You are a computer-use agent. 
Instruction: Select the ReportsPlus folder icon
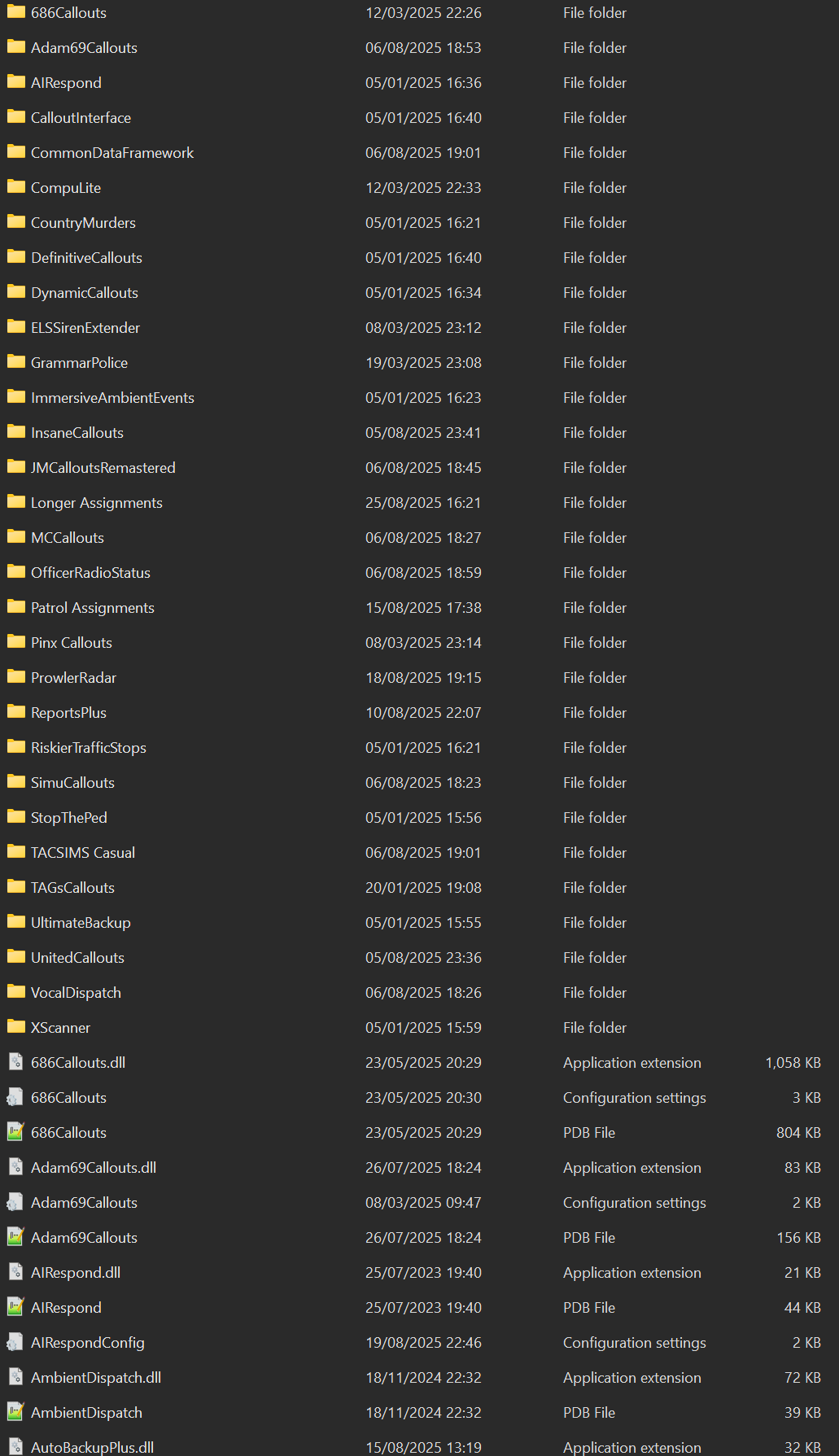click(x=15, y=712)
